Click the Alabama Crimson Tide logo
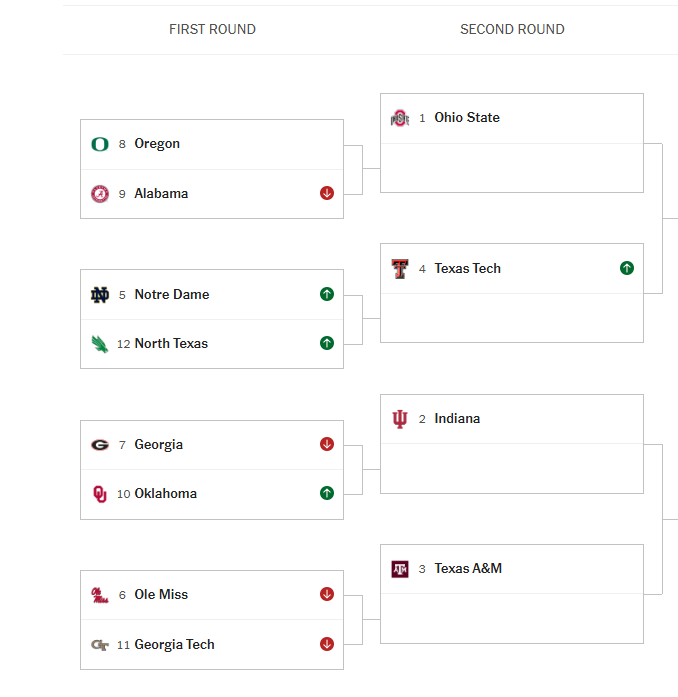Screen dimensions: 678x697 (x=99, y=194)
